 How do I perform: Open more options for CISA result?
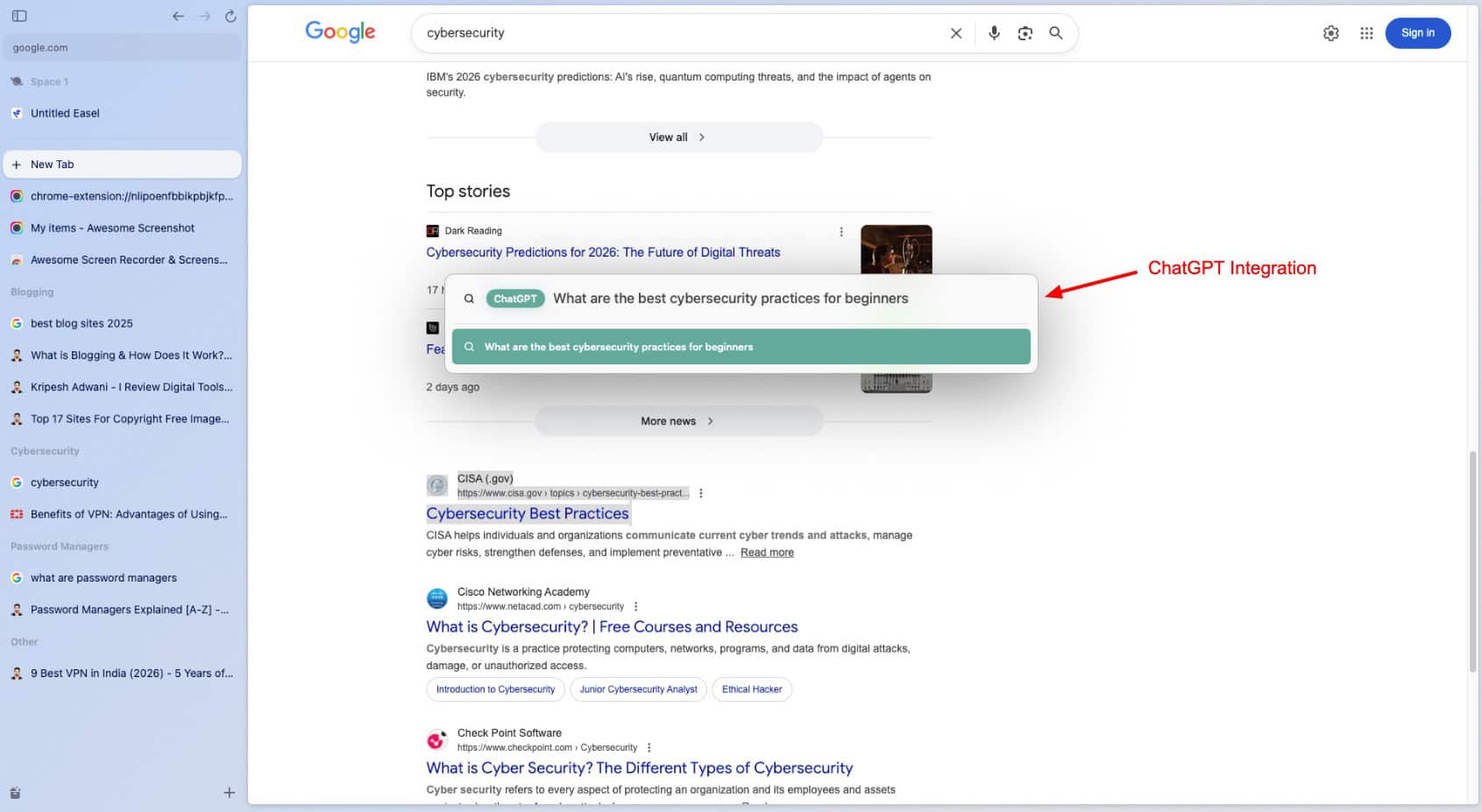click(700, 493)
